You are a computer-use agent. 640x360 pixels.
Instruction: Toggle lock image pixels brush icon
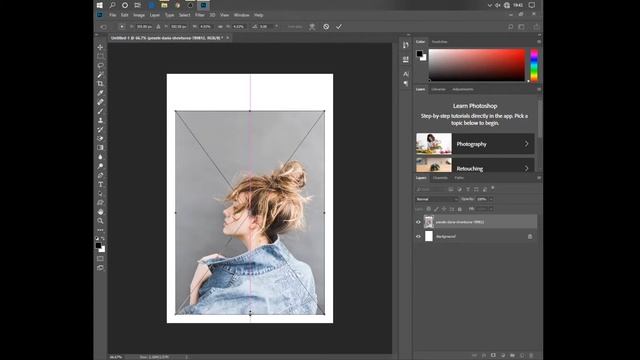[x=436, y=209]
